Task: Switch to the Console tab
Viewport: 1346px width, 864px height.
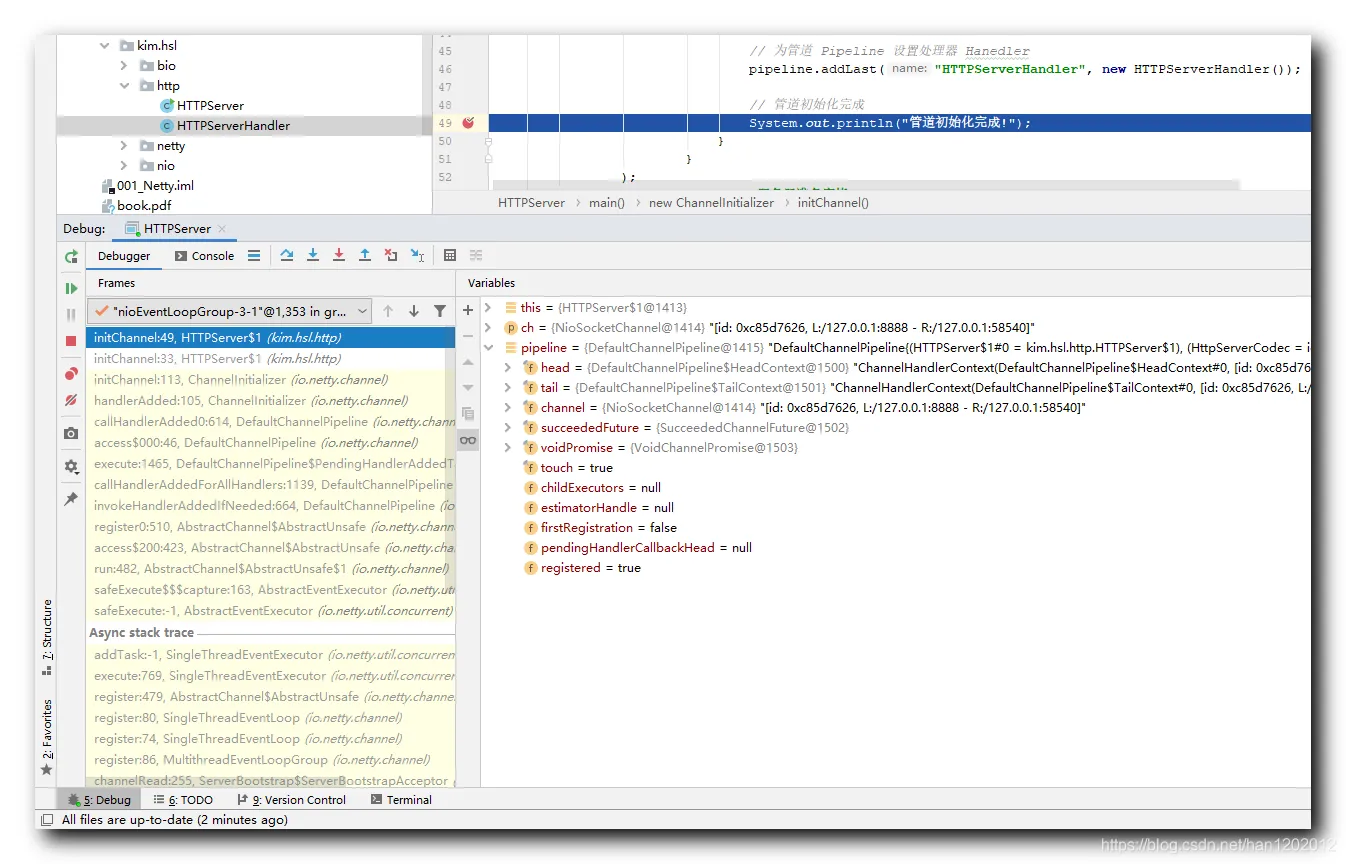Action: [205, 256]
